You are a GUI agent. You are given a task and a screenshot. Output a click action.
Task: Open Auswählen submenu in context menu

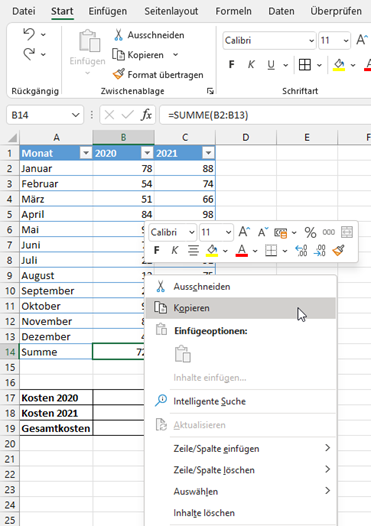[241, 491]
